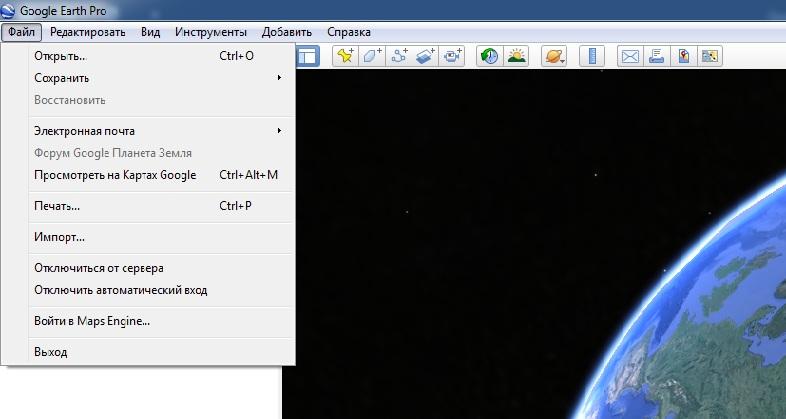786x419 pixels.
Task: Click the Google Earth Pro title icon
Action: coord(8,11)
